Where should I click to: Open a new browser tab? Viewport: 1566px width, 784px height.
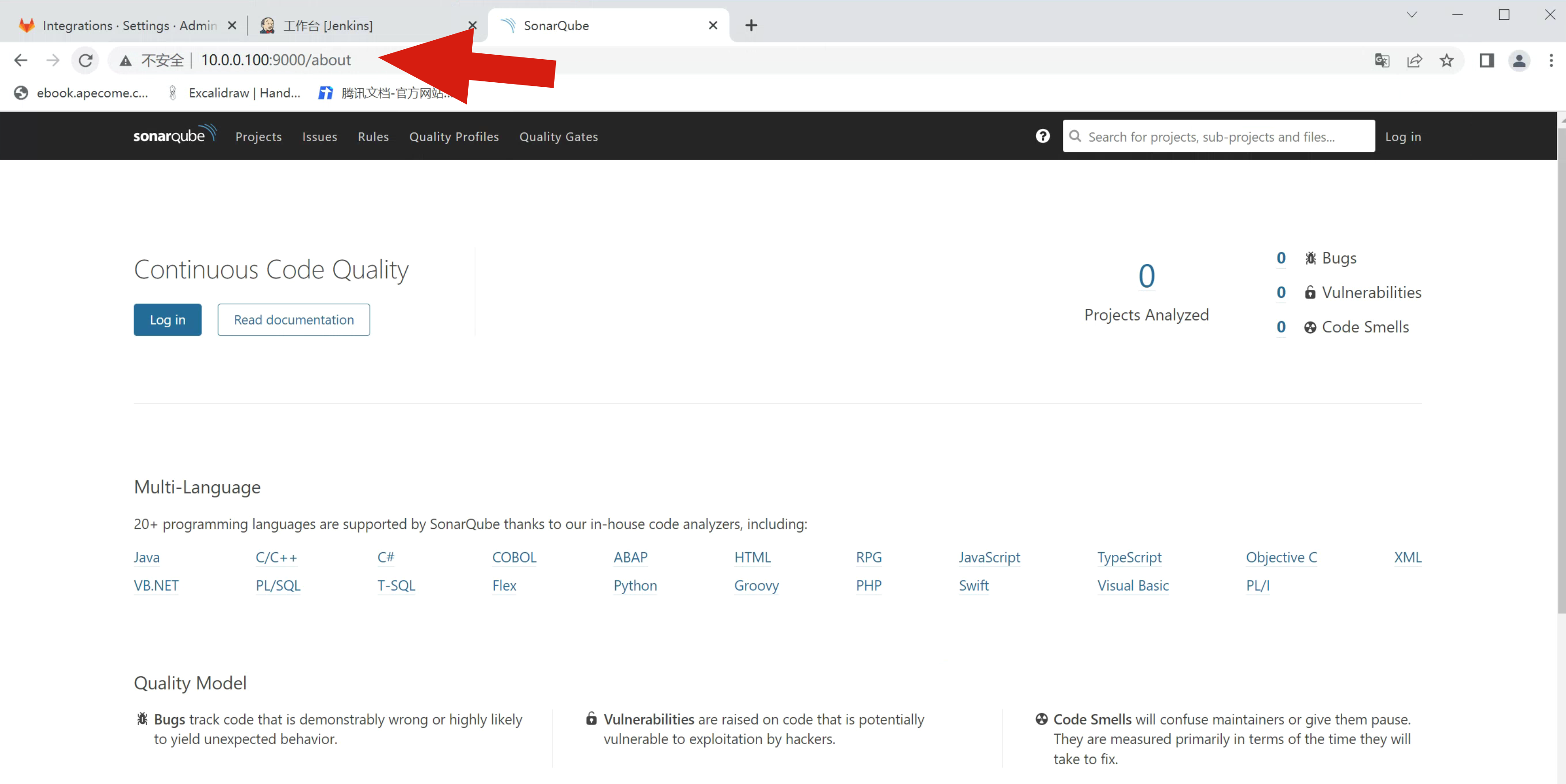tap(751, 25)
